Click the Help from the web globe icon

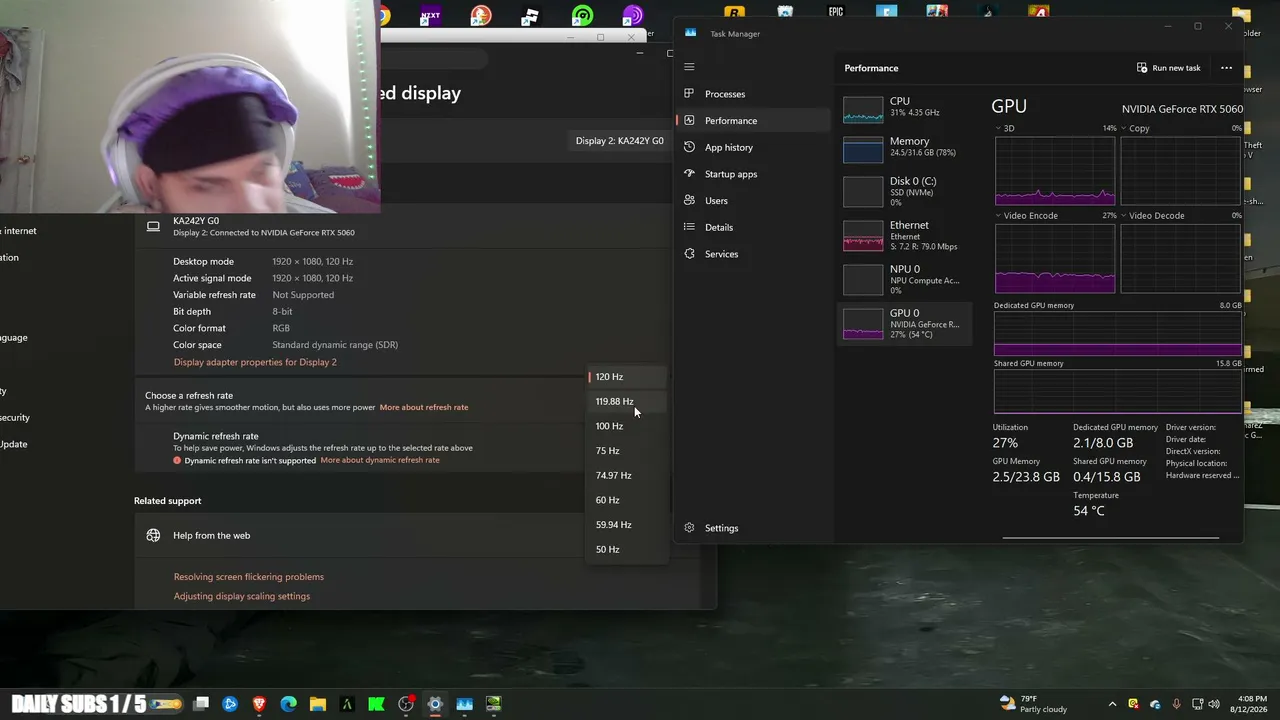click(153, 535)
